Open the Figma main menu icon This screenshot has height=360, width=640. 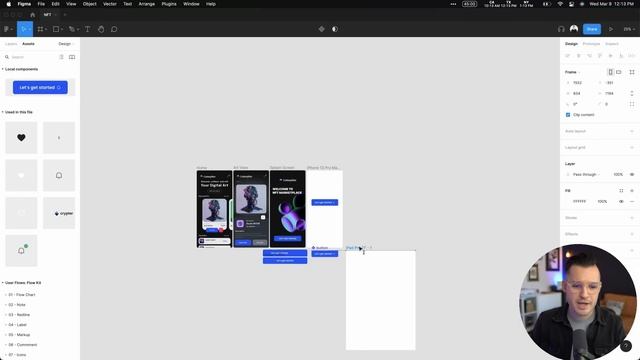7,29
